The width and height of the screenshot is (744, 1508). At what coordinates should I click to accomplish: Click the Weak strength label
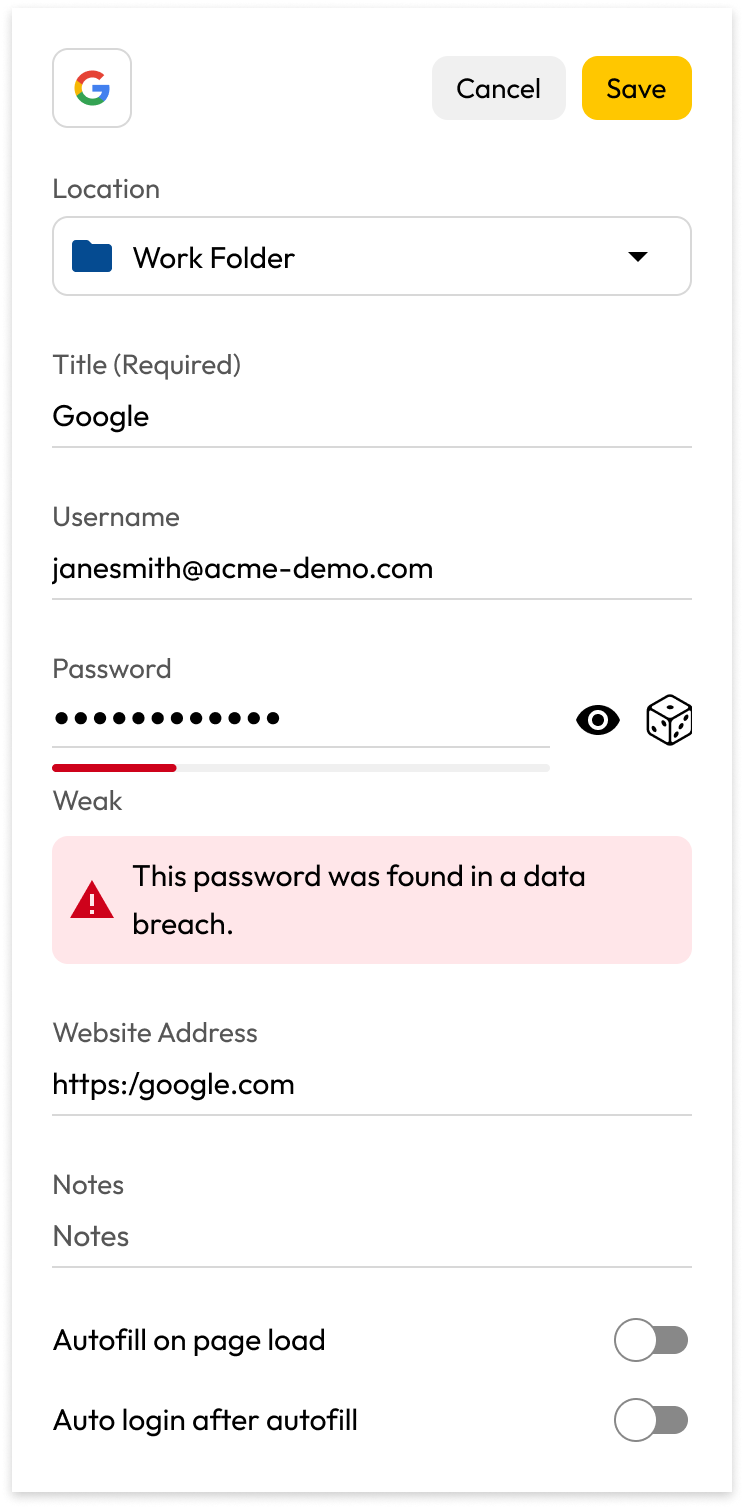pos(88,800)
